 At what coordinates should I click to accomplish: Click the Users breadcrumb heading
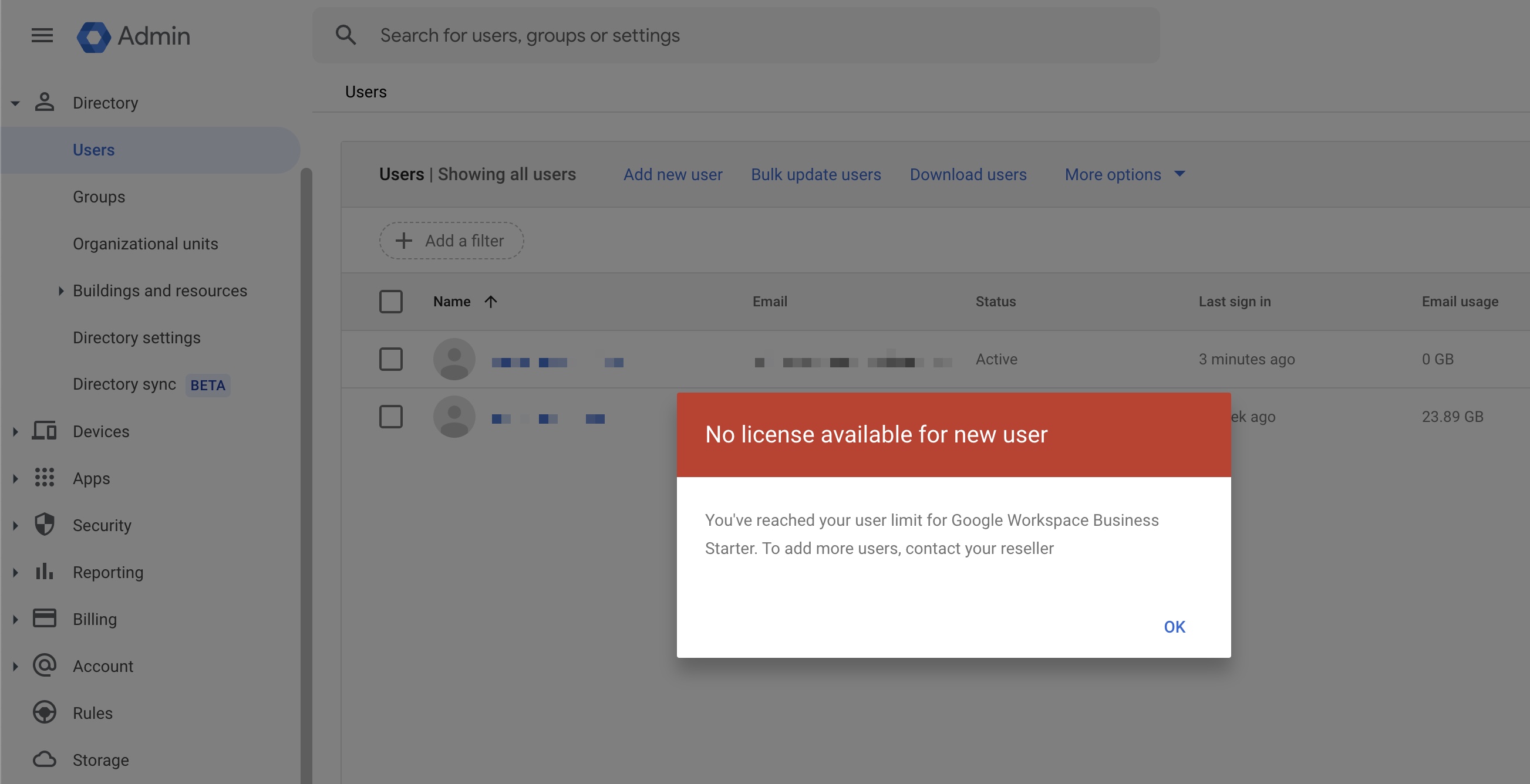click(x=366, y=92)
